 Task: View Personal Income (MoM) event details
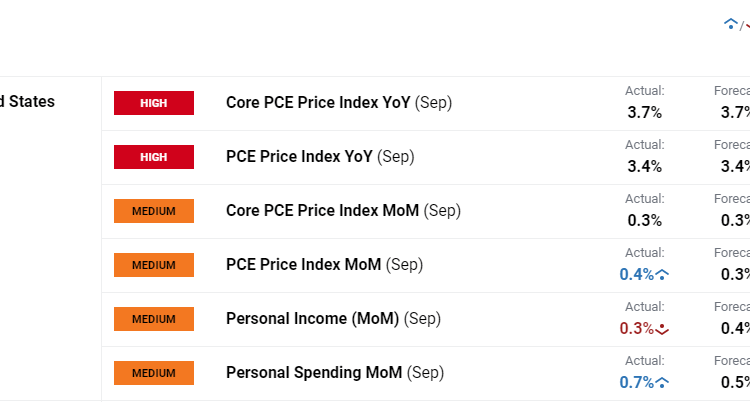point(333,319)
